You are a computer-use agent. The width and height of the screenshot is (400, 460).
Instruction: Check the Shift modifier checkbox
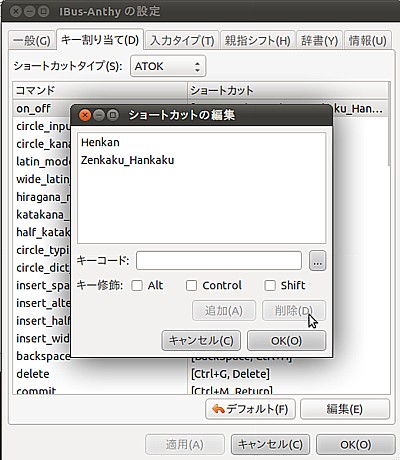270,286
